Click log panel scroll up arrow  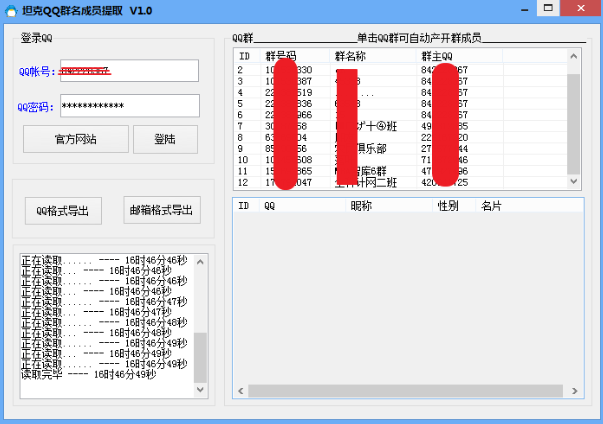(x=200, y=262)
